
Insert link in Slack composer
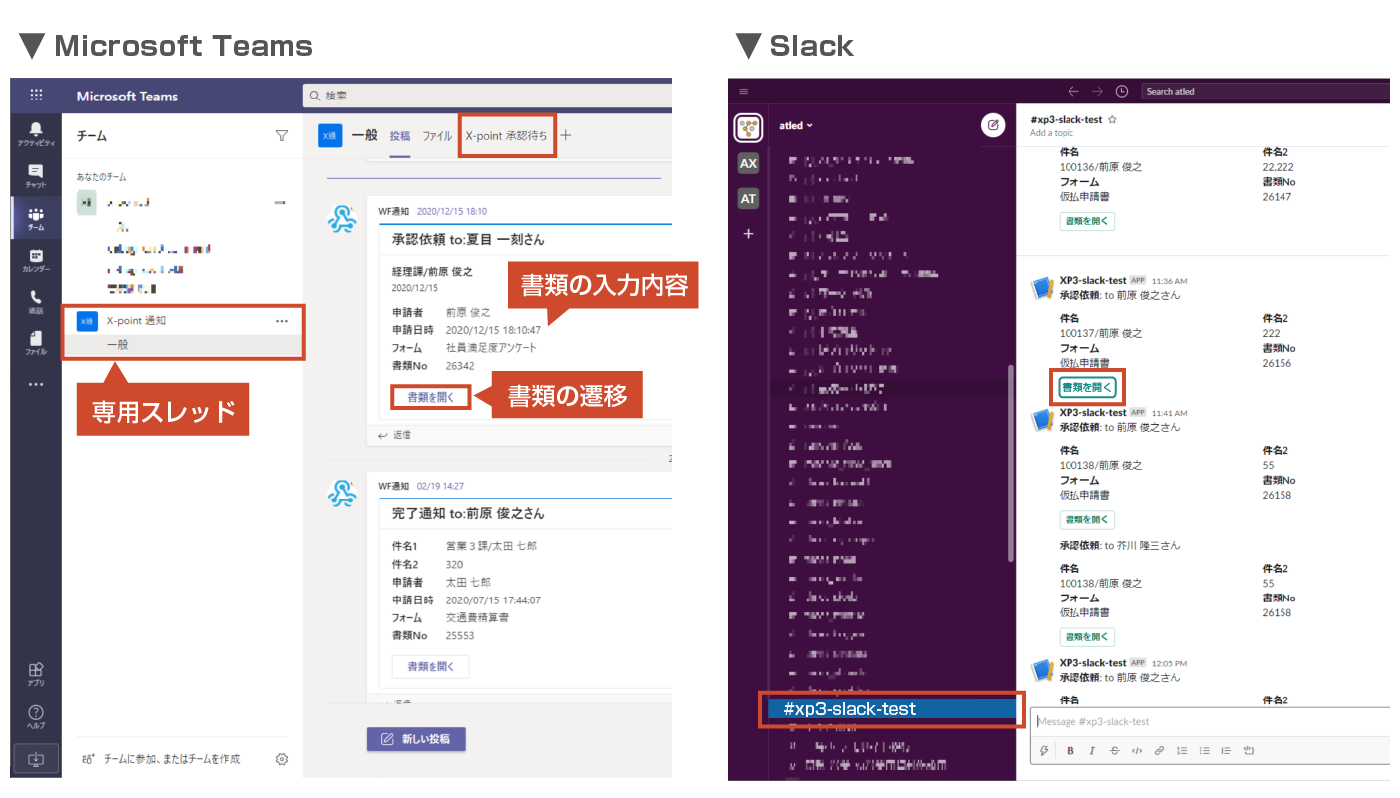point(1160,750)
